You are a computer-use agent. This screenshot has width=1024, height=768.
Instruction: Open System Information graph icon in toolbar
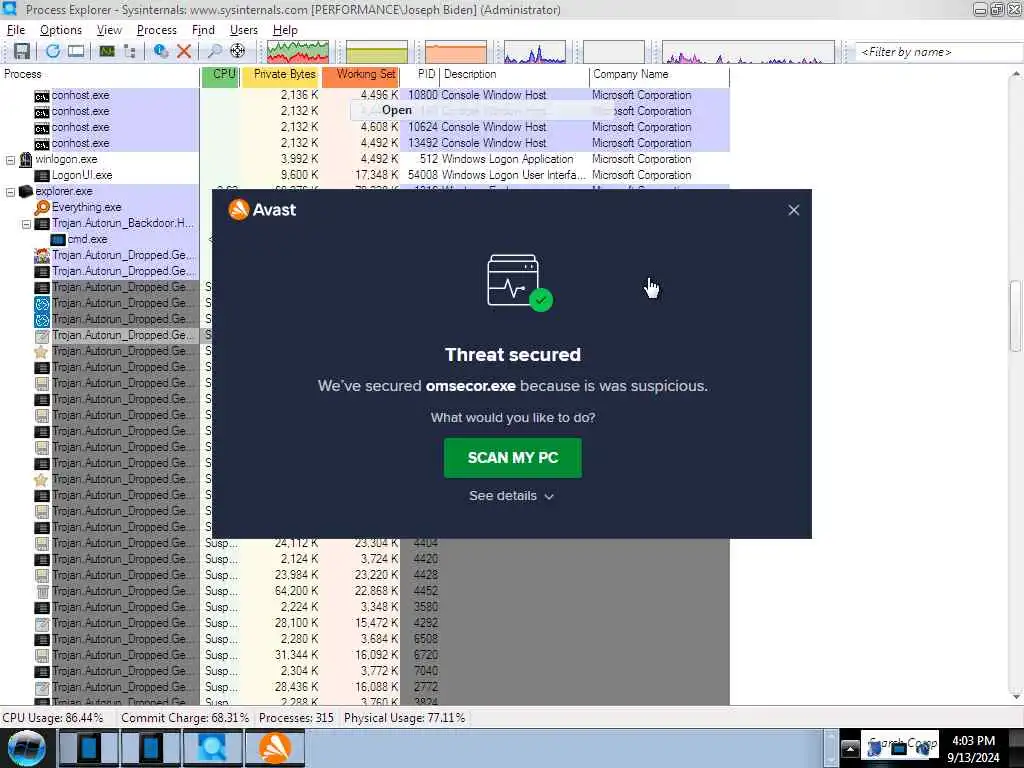107,51
